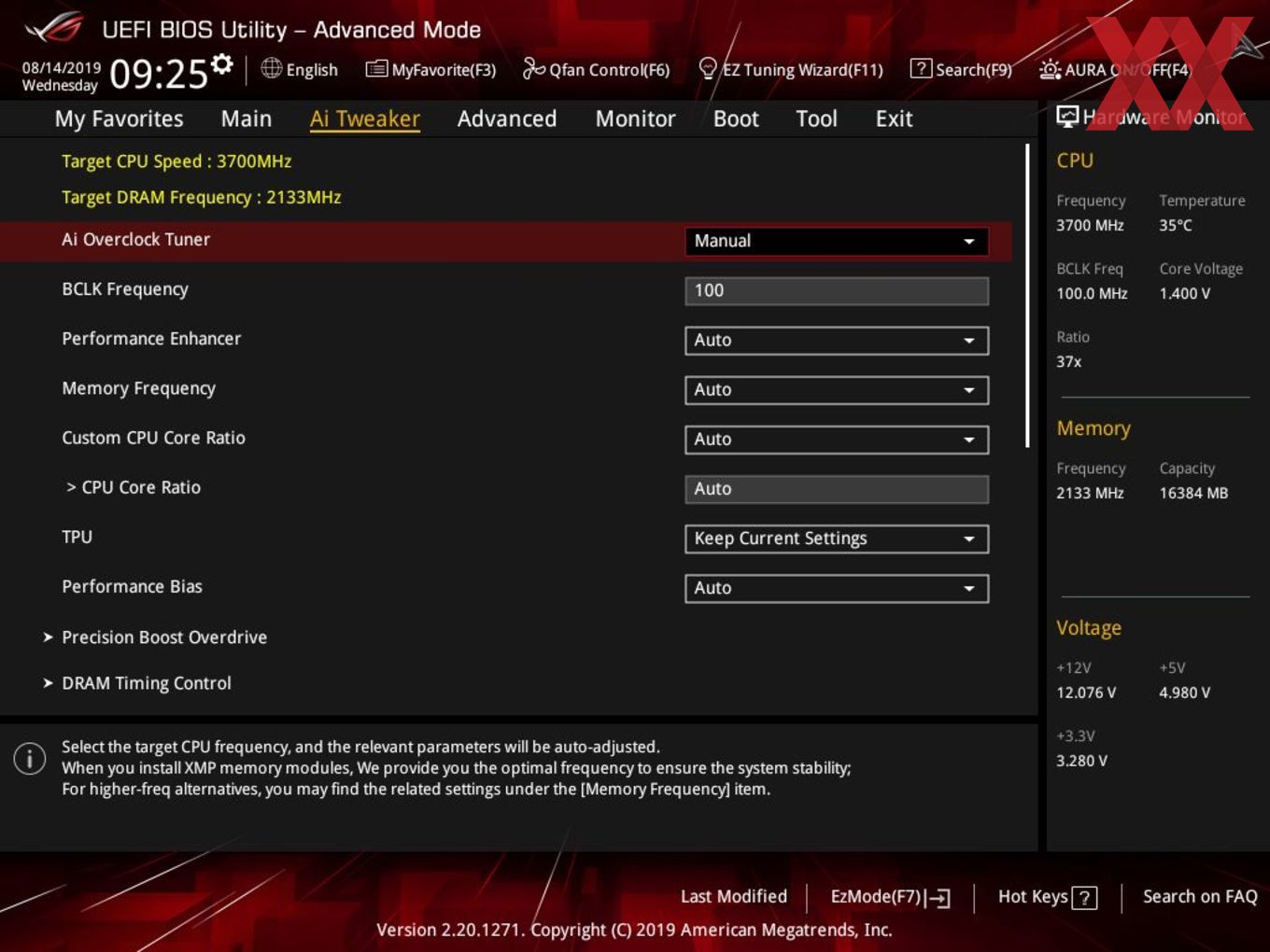1270x952 pixels.
Task: Select BCLK Frequency label
Action: tap(125, 289)
